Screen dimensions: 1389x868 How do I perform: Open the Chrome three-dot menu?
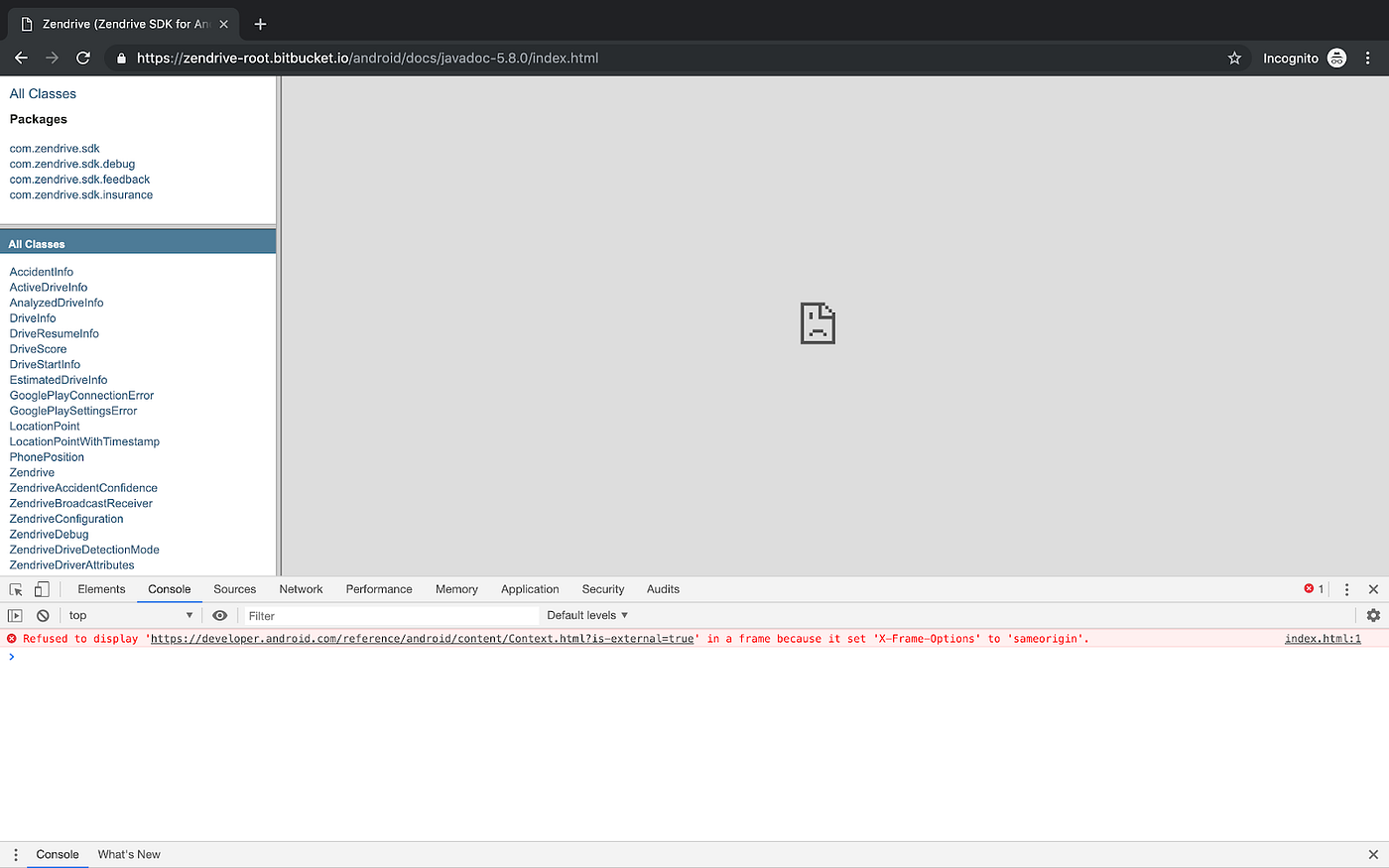tap(1368, 58)
